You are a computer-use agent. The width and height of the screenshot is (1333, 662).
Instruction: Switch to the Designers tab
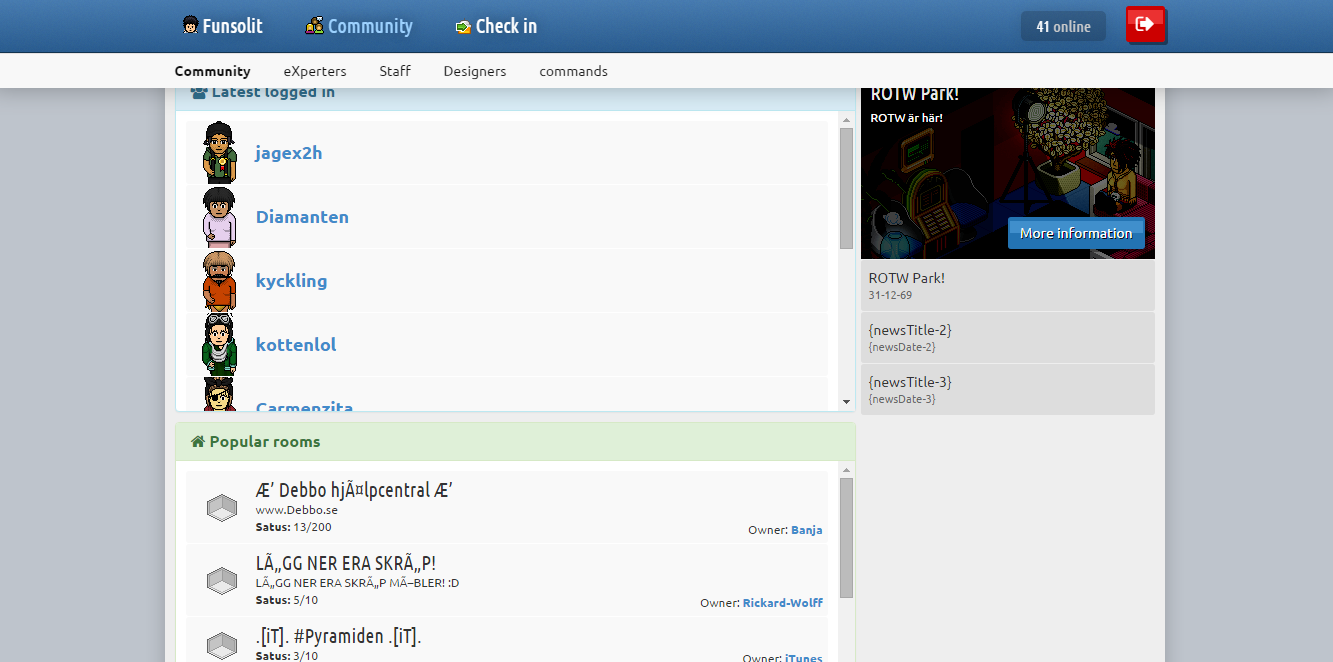[474, 71]
